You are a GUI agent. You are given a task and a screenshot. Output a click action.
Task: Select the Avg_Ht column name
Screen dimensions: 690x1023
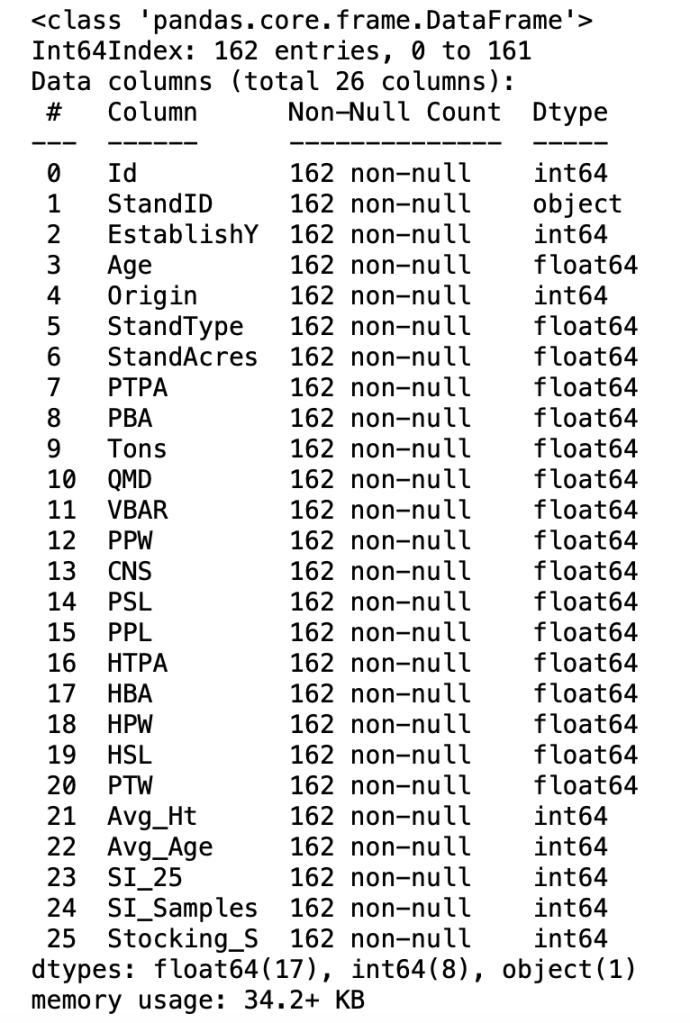[x=152, y=817]
